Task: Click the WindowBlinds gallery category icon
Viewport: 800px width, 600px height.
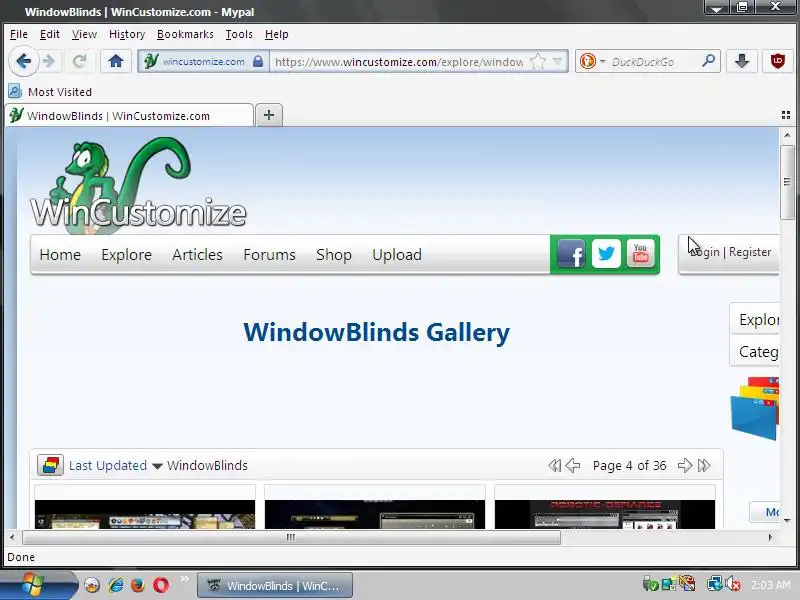Action: pos(50,465)
